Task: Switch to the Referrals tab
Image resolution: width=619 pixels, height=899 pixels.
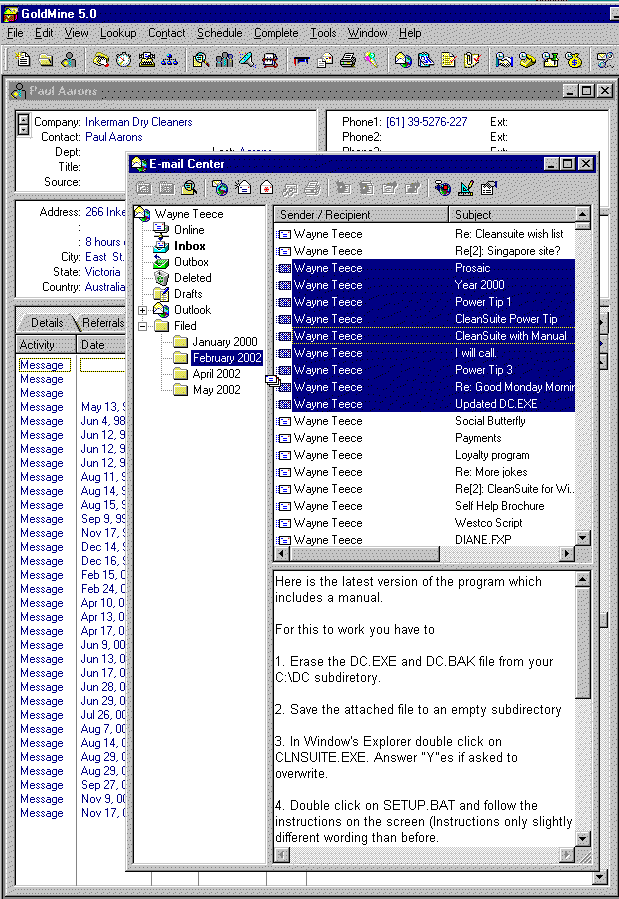Action: pyautogui.click(x=102, y=323)
